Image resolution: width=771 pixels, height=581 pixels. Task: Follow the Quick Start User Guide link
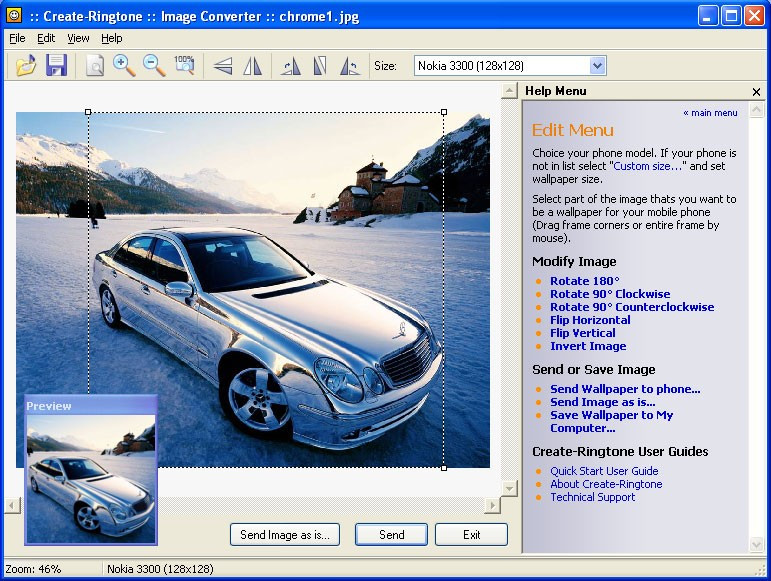(x=604, y=471)
